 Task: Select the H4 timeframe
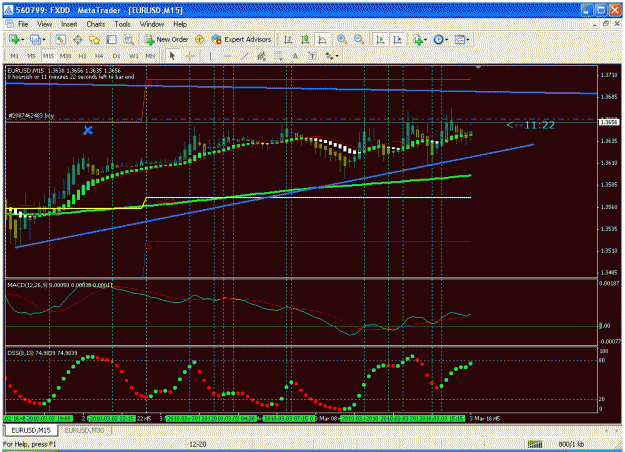(99, 56)
